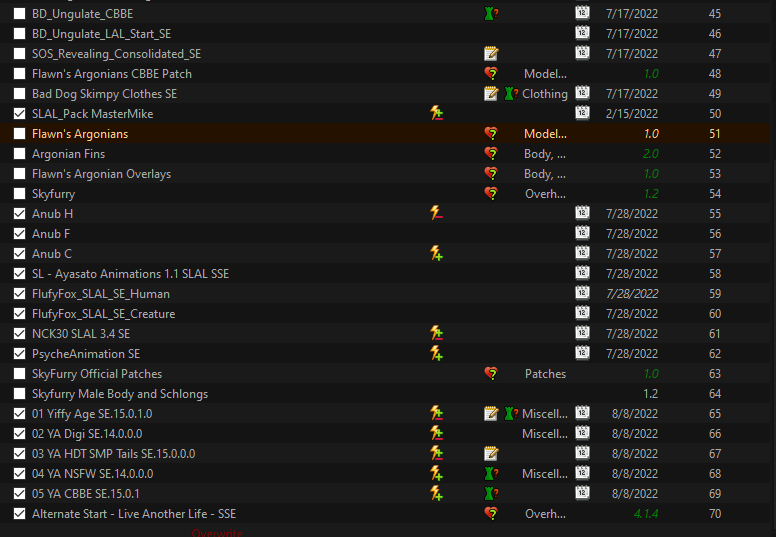
Task: Click the green flag icon on 04 YA NSFW row
Action: click(491, 474)
